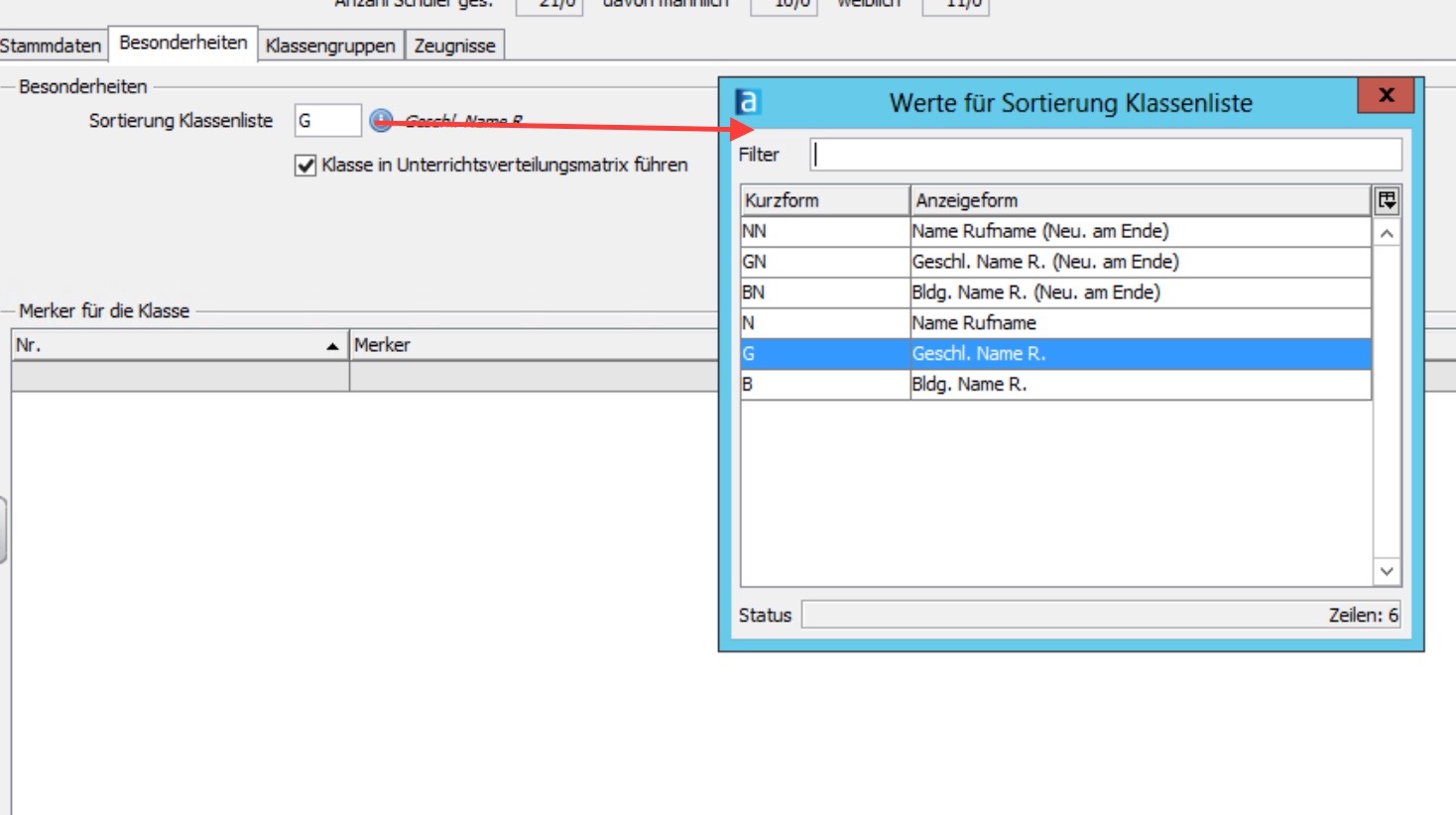Click the Filter input field
Screen dimensions: 1456x815
click(1106, 155)
